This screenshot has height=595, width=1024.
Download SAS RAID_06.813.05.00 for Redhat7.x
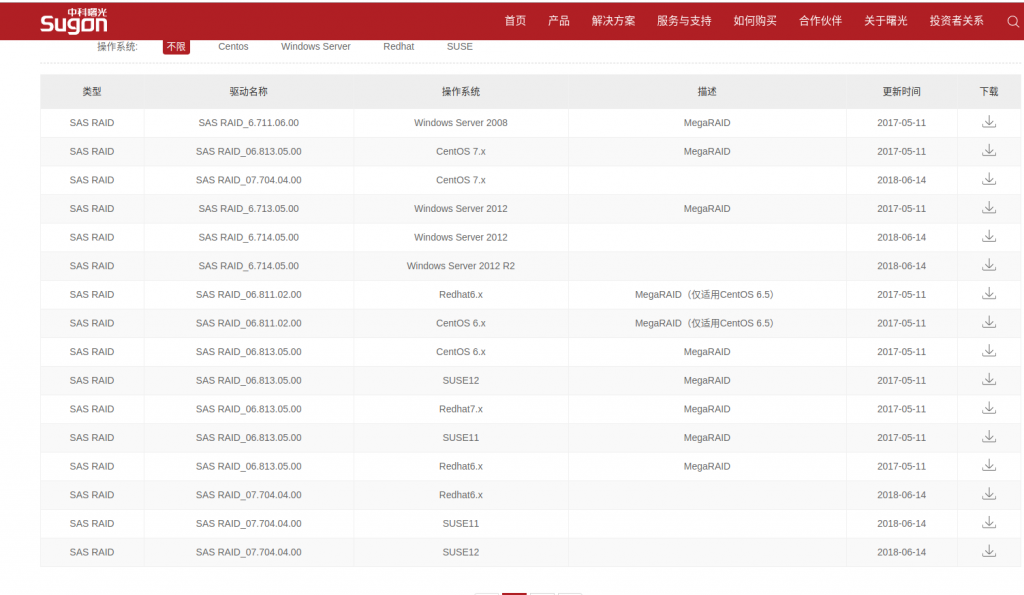(x=988, y=409)
